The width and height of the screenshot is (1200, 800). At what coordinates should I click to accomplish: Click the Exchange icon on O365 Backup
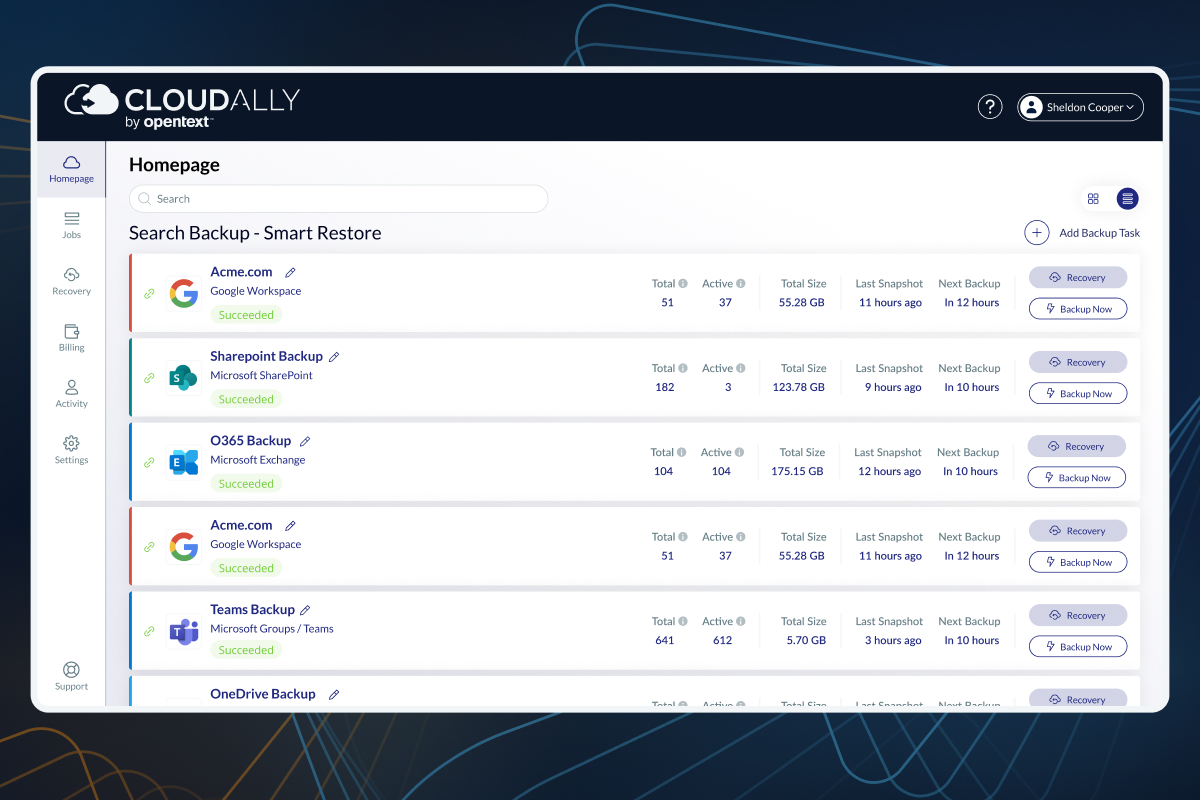184,462
